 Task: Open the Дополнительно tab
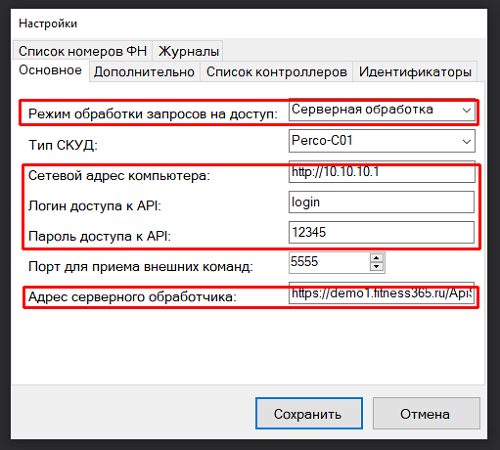pos(144,72)
